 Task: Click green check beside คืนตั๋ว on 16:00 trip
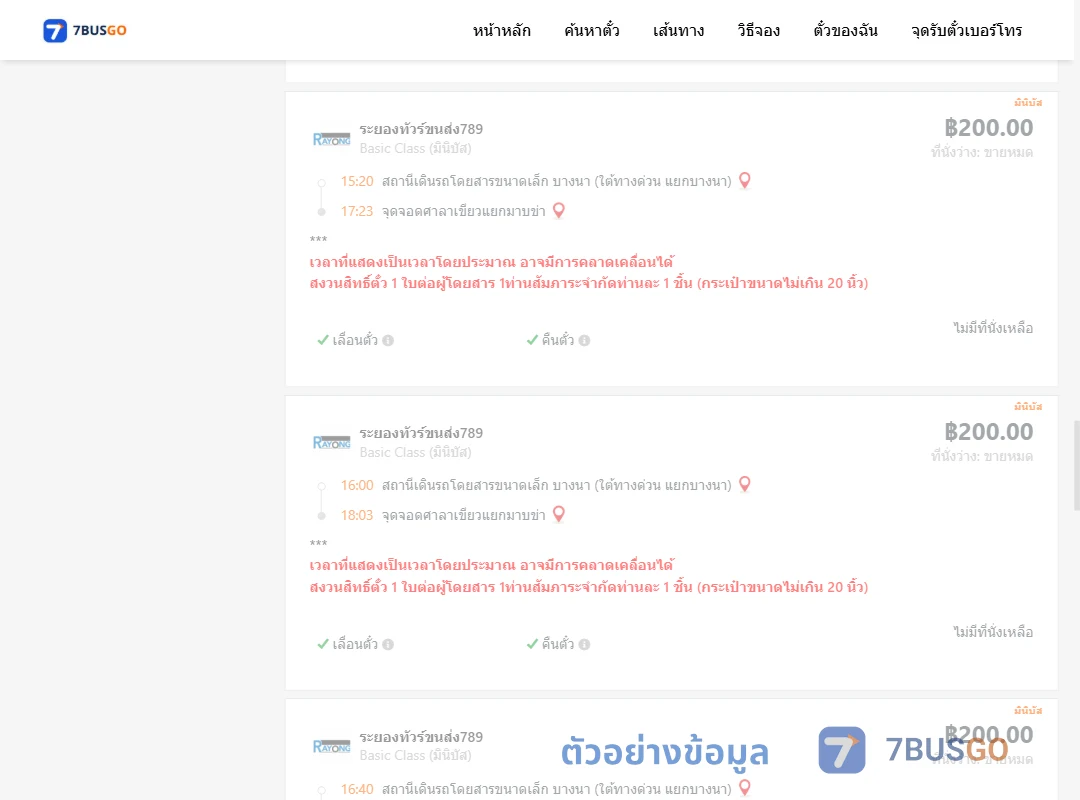tap(532, 644)
